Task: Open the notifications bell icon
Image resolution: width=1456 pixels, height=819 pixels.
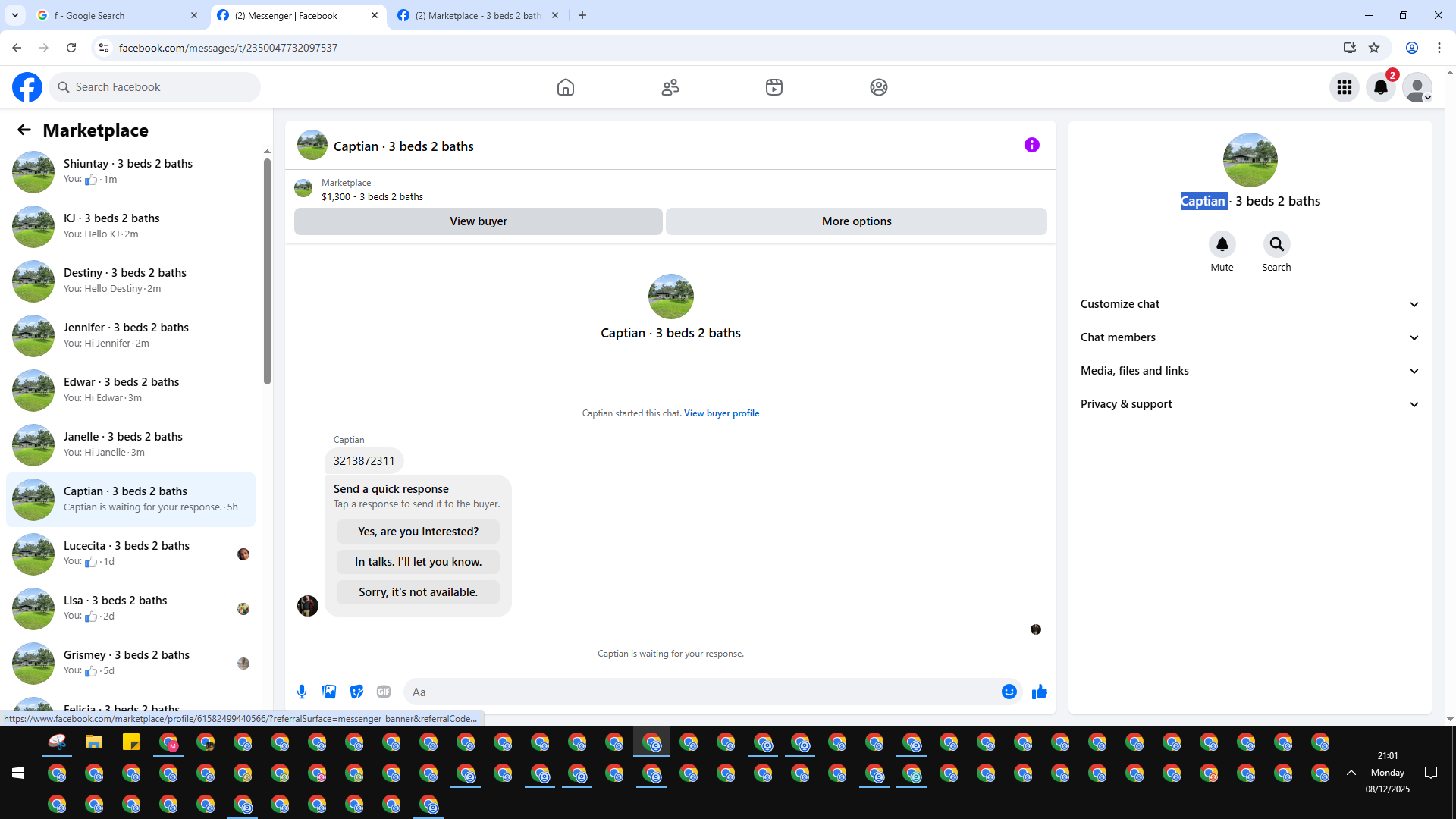Action: click(x=1381, y=87)
